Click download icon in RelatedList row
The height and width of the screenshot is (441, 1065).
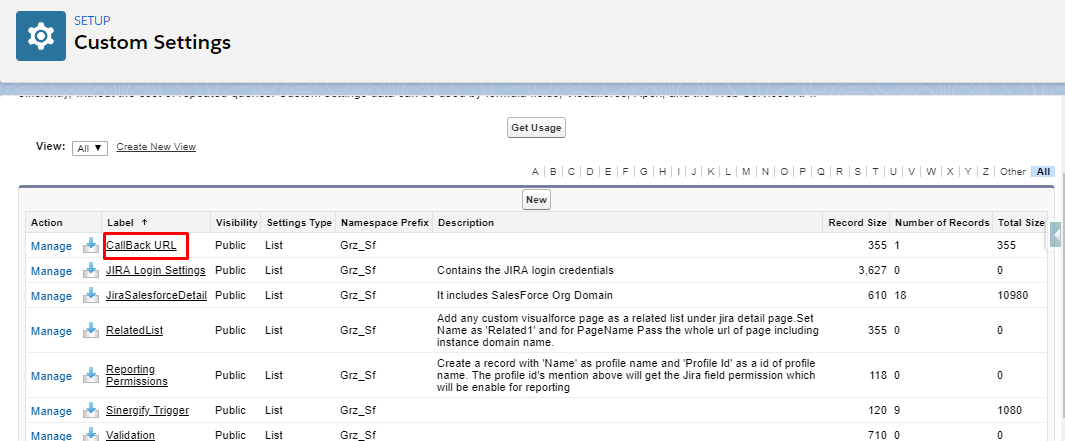91,330
